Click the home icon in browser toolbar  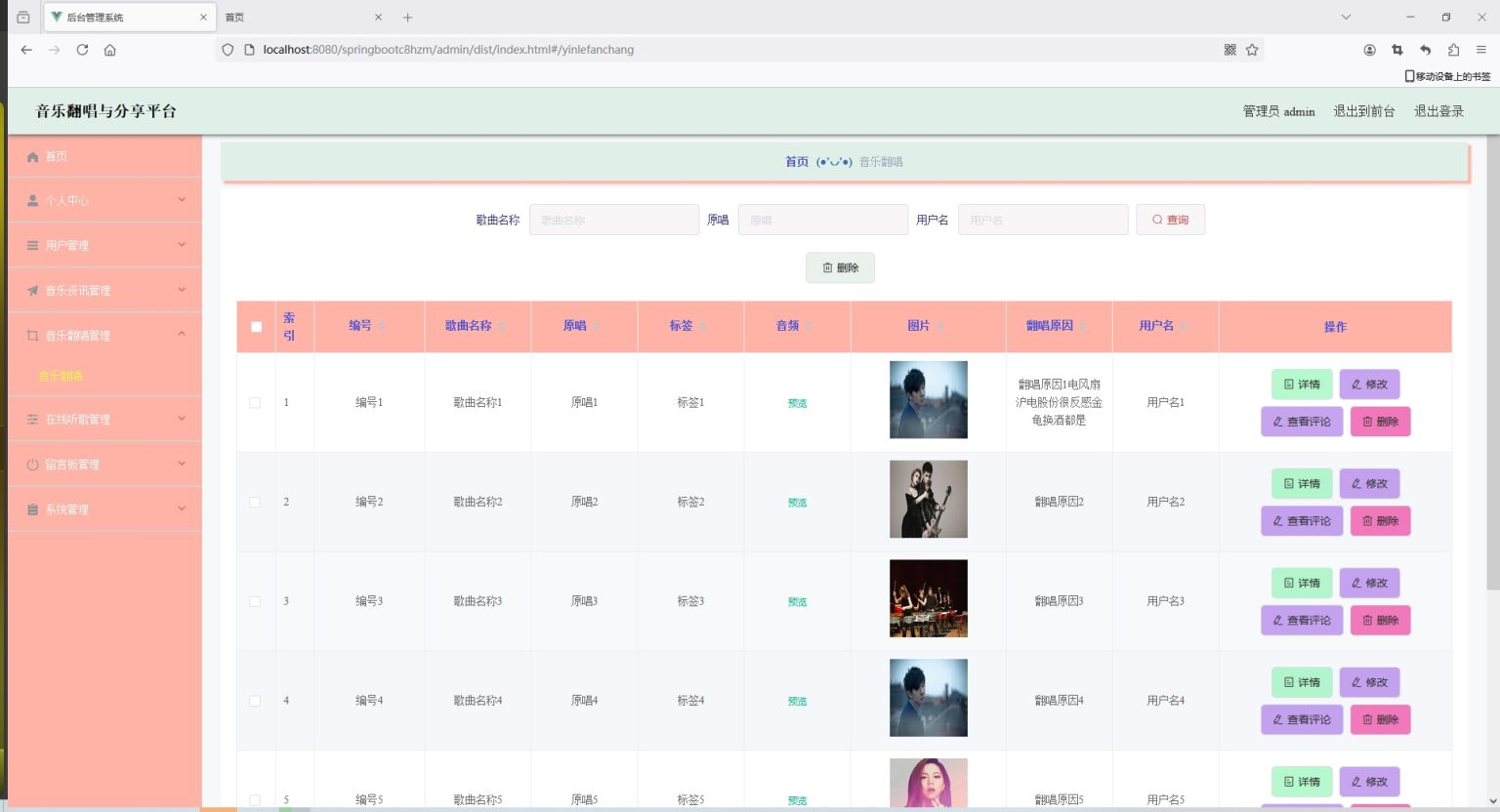click(110, 50)
